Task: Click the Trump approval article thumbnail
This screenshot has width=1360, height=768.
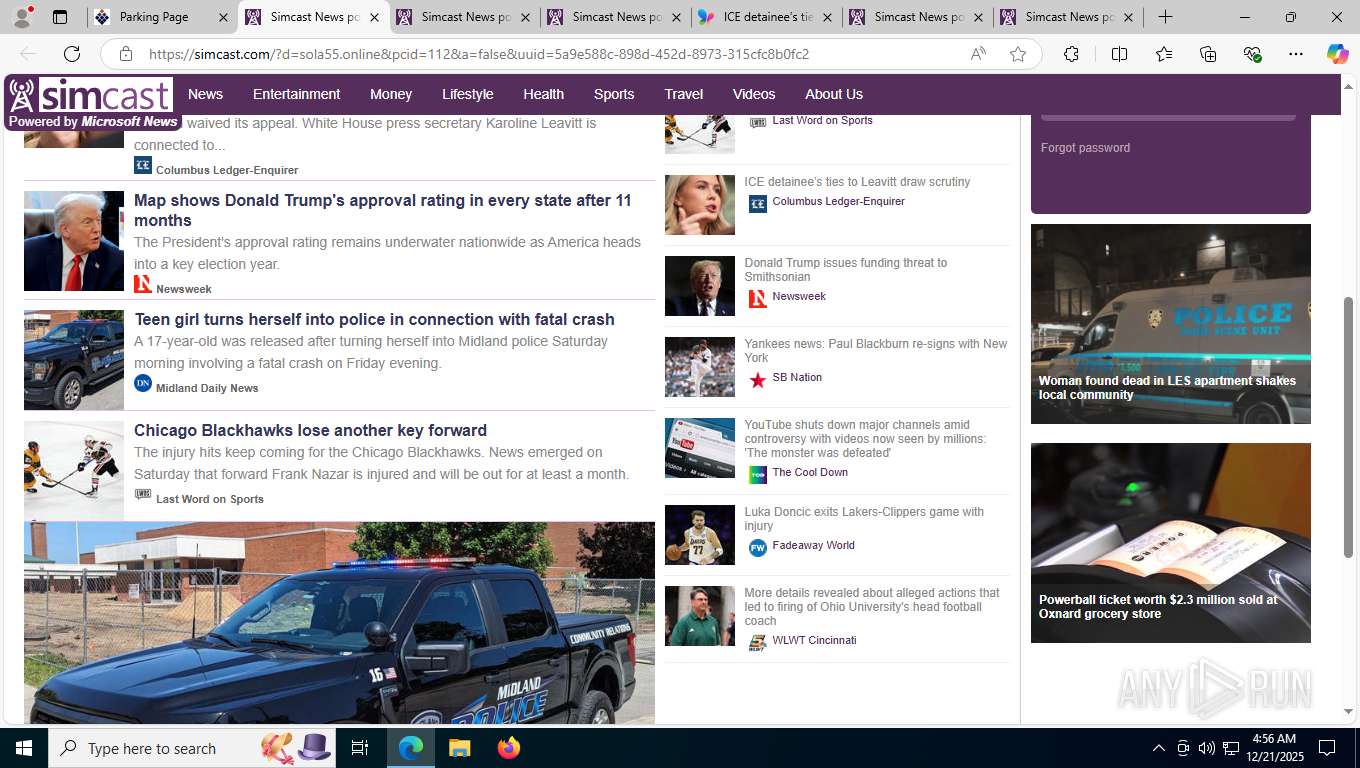Action: (x=74, y=241)
